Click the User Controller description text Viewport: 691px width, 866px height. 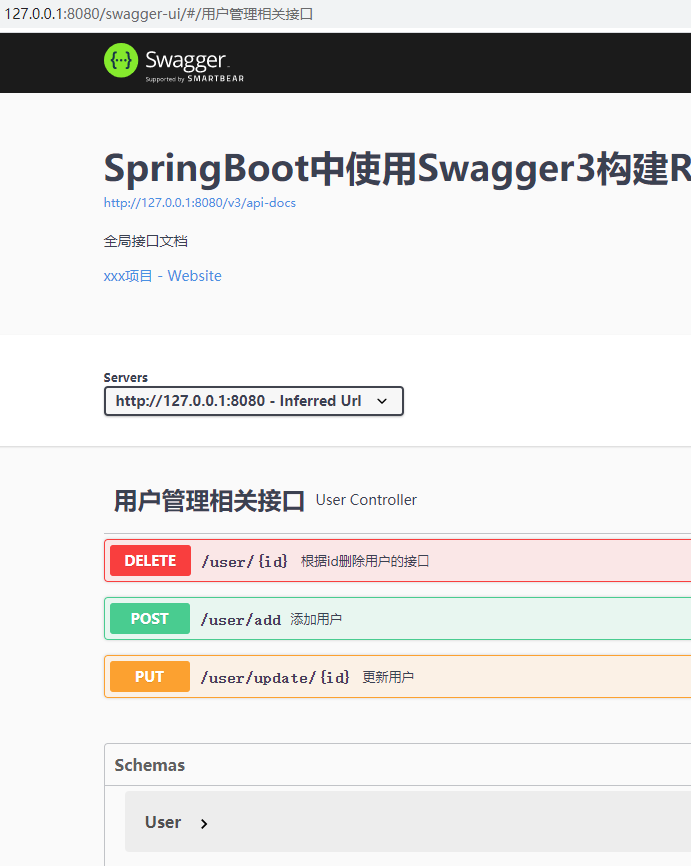[x=366, y=500]
